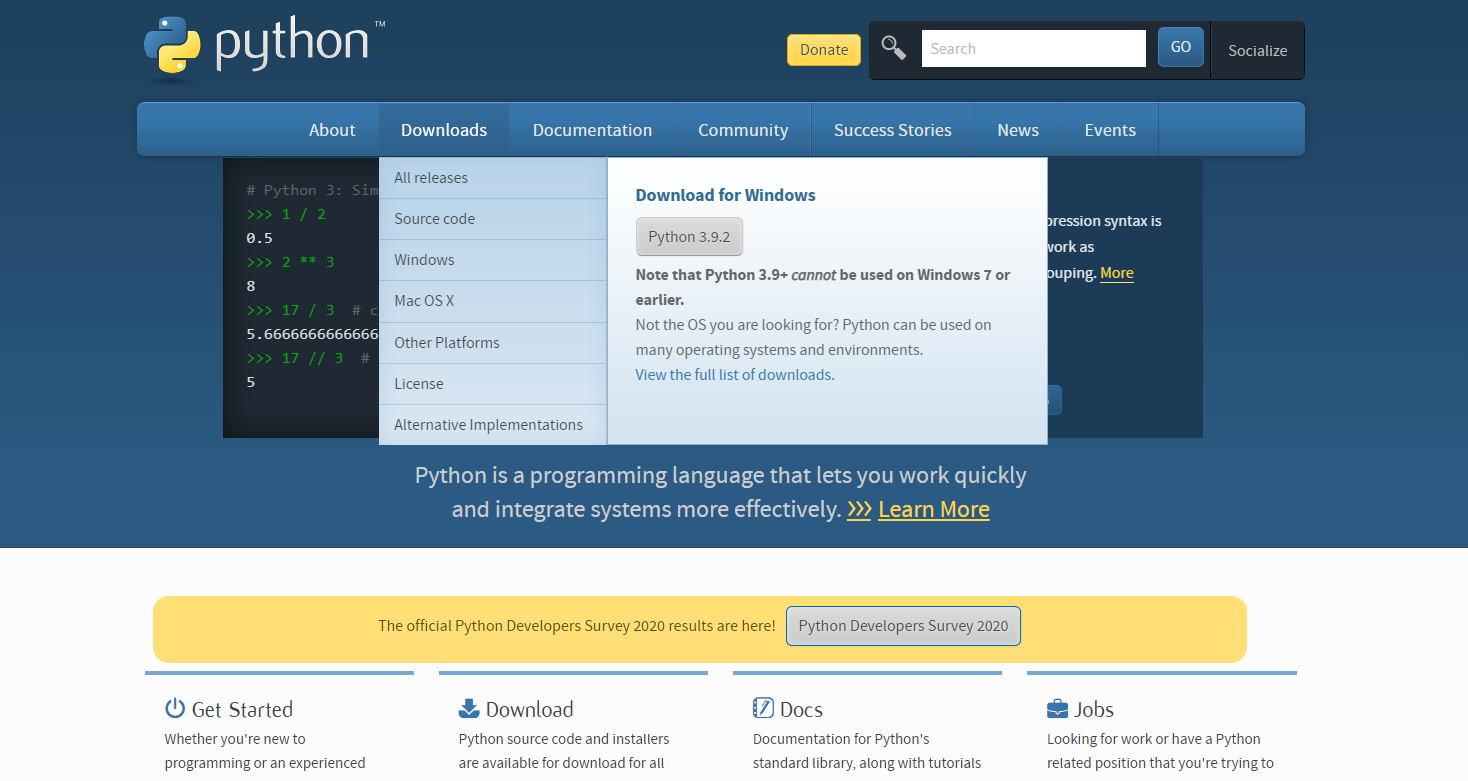Screen dimensions: 1468x781
Task: Open the Documentation menu
Action: (592, 130)
